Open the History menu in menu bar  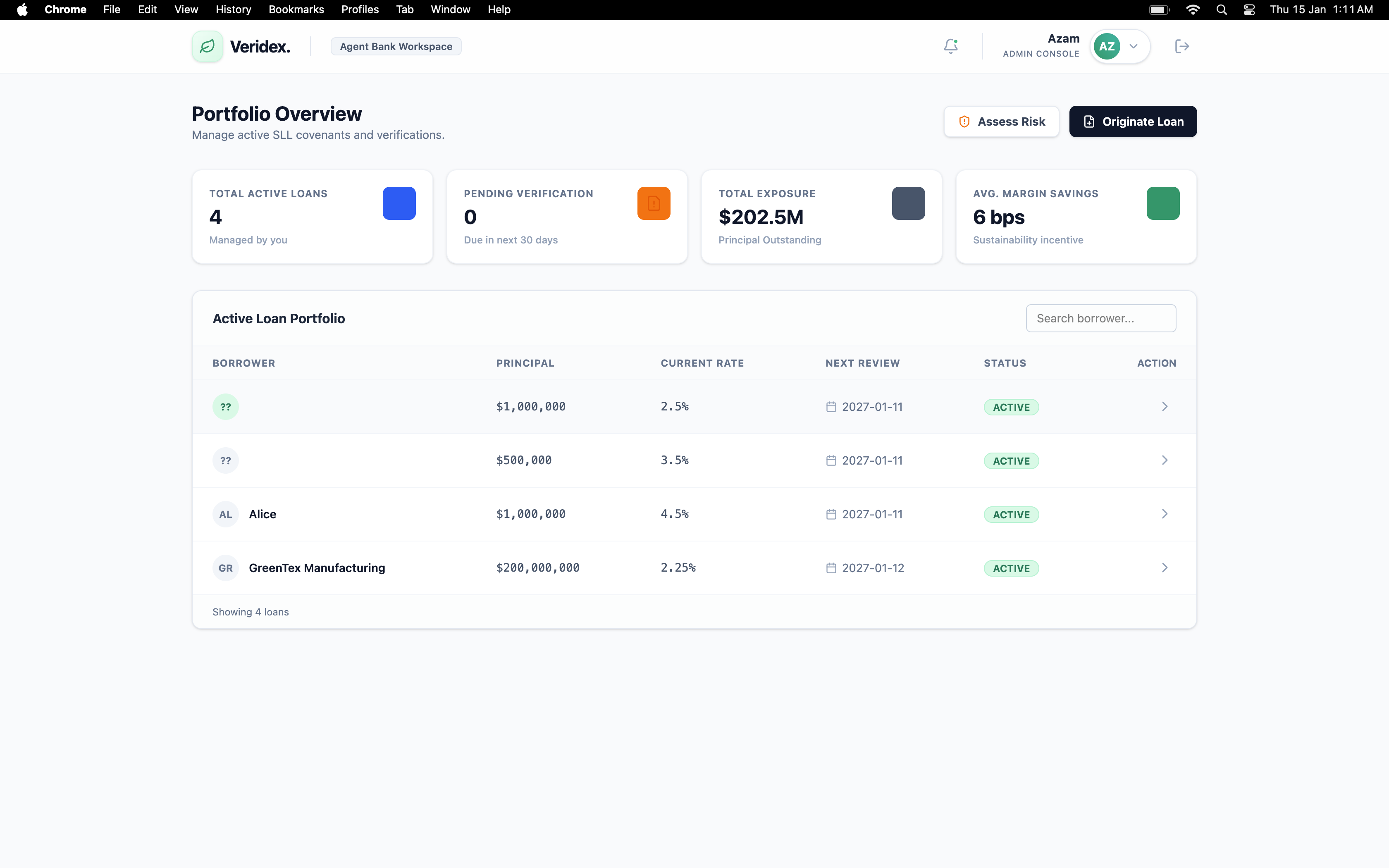[x=233, y=10]
